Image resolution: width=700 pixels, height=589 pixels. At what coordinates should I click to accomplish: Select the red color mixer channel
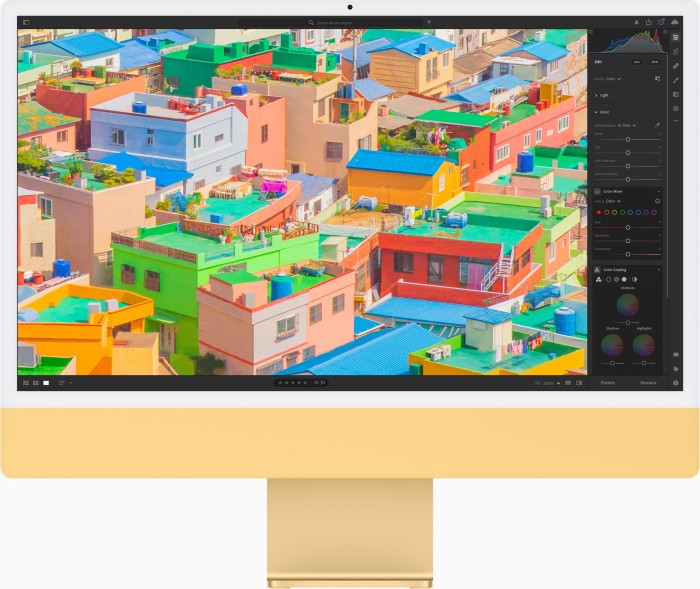click(598, 212)
